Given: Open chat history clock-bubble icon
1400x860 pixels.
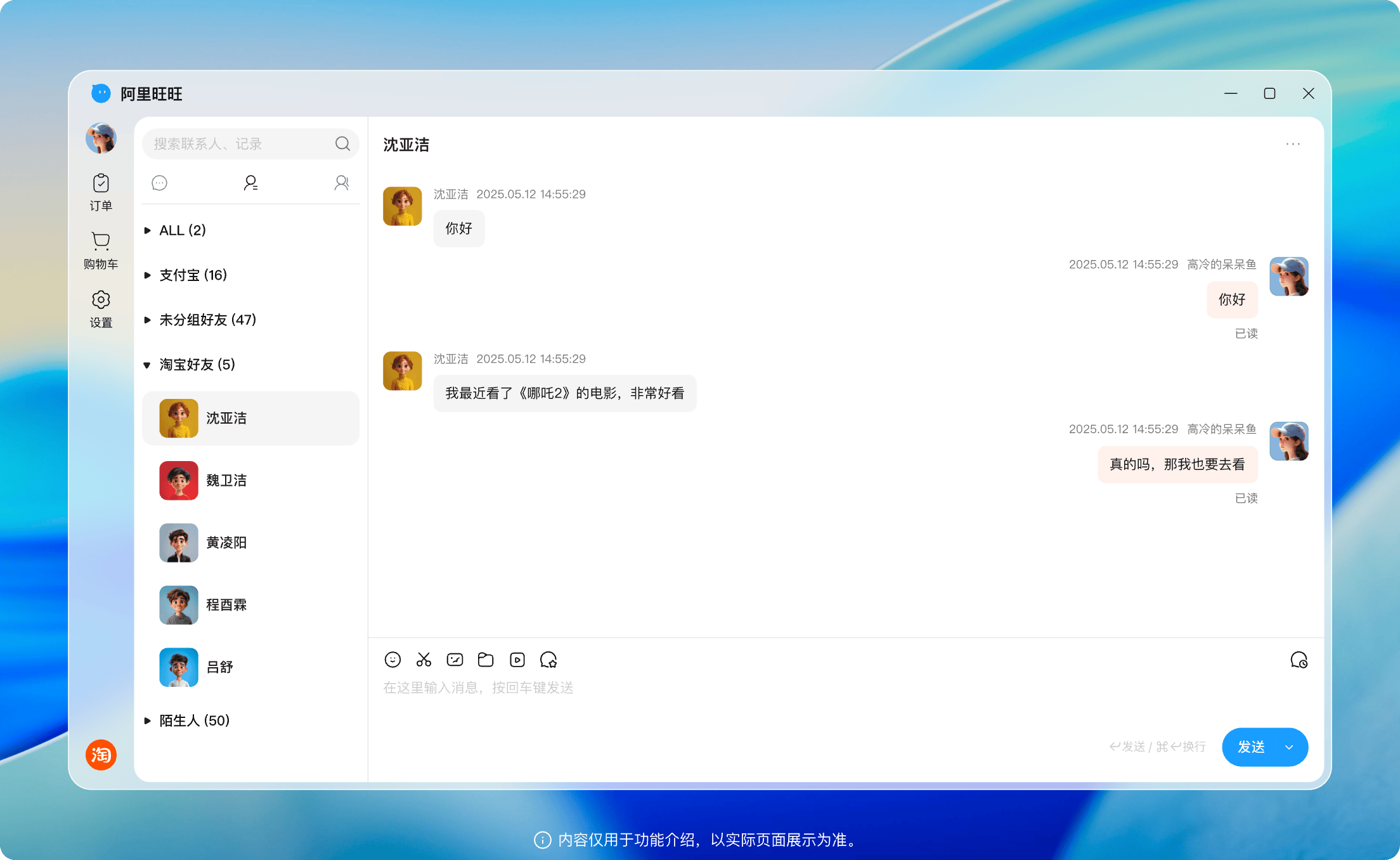Looking at the screenshot, I should 1299,660.
